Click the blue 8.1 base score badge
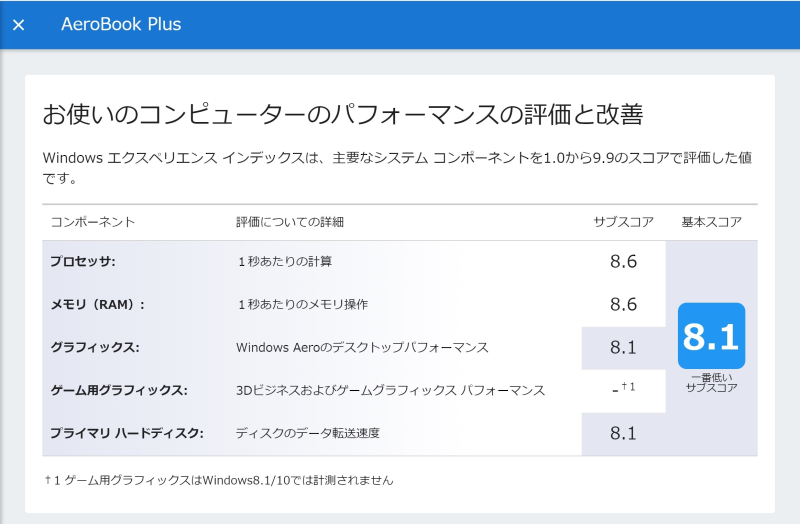Screen dimensions: 800x524 pyautogui.click(x=711, y=336)
